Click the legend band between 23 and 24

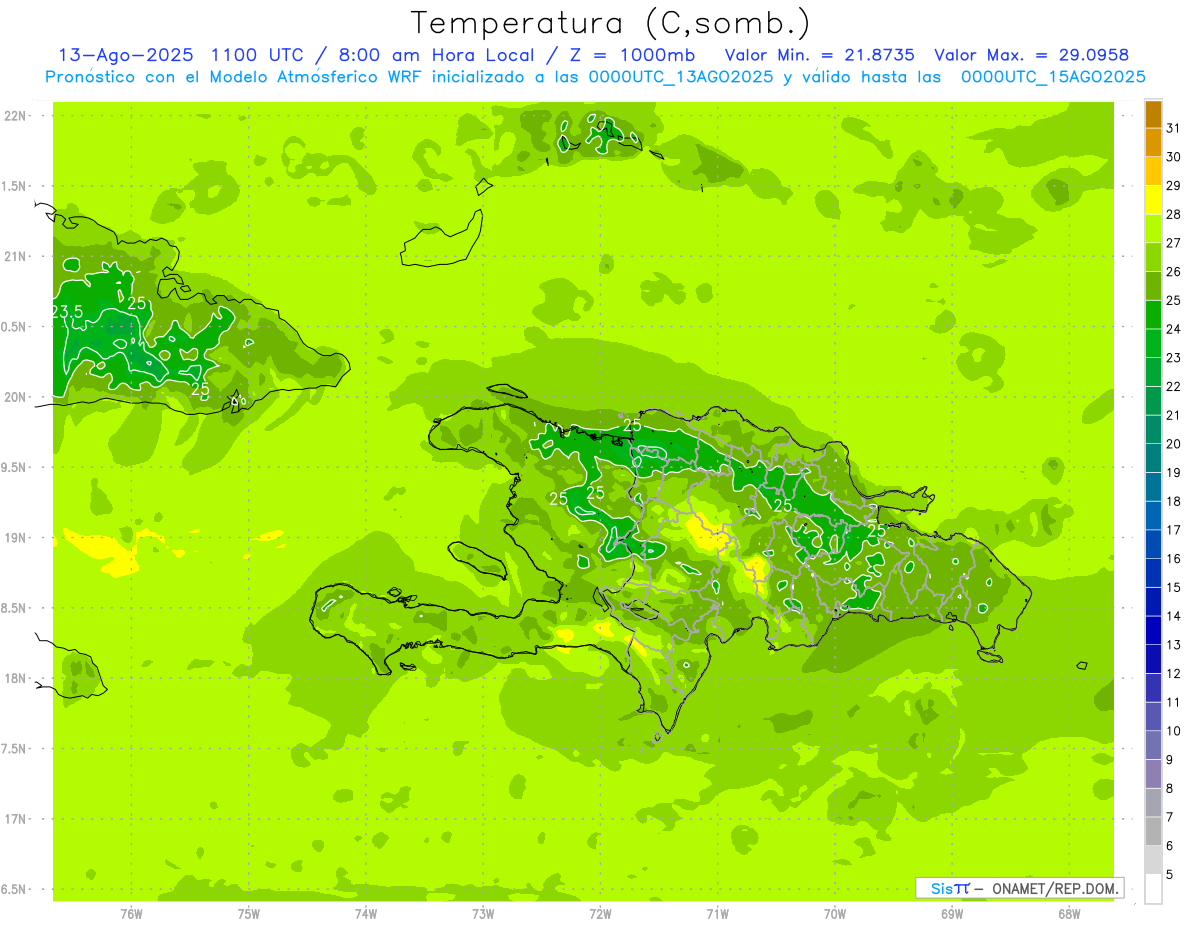(x=1153, y=344)
